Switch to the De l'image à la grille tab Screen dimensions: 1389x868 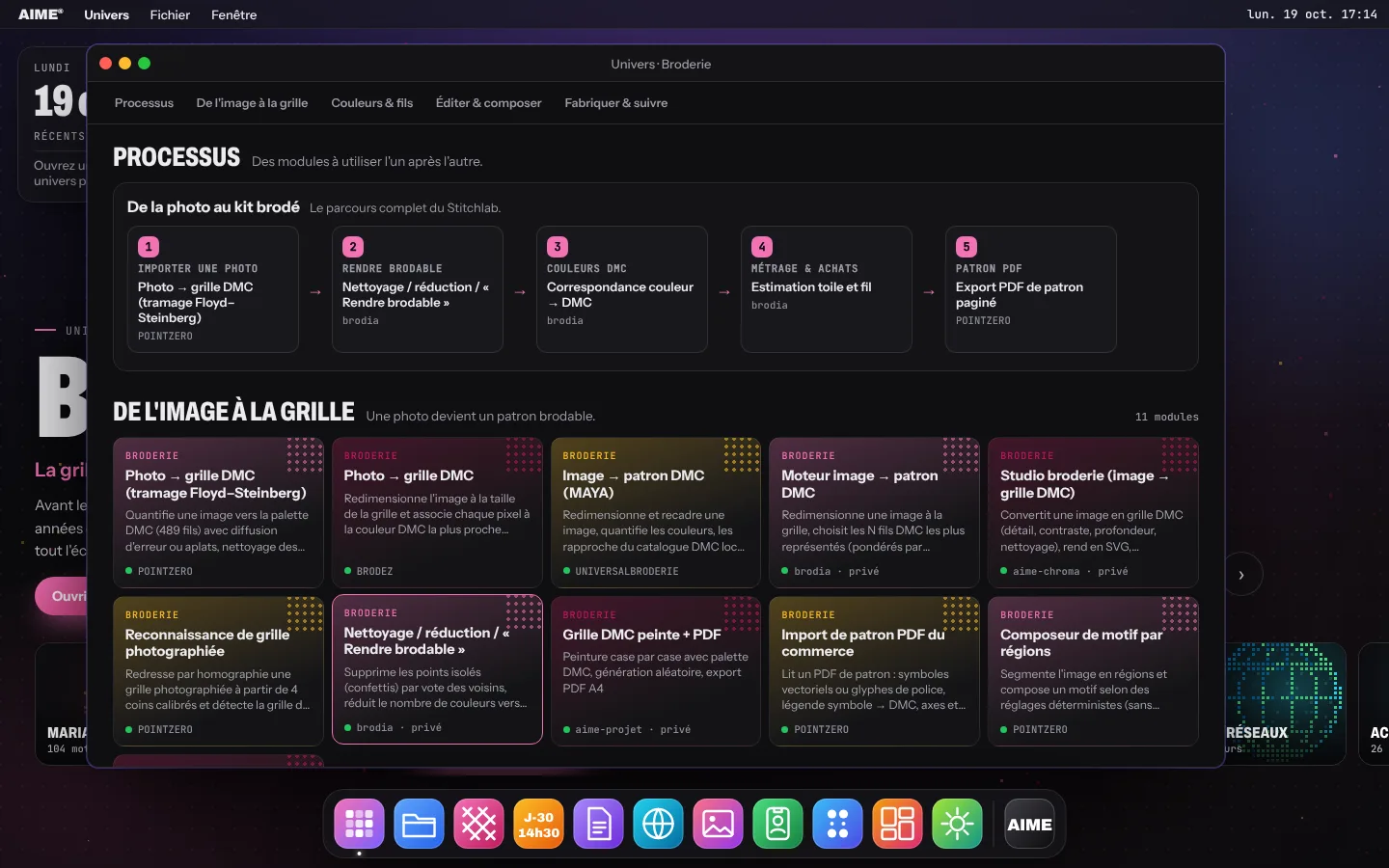pos(252,103)
